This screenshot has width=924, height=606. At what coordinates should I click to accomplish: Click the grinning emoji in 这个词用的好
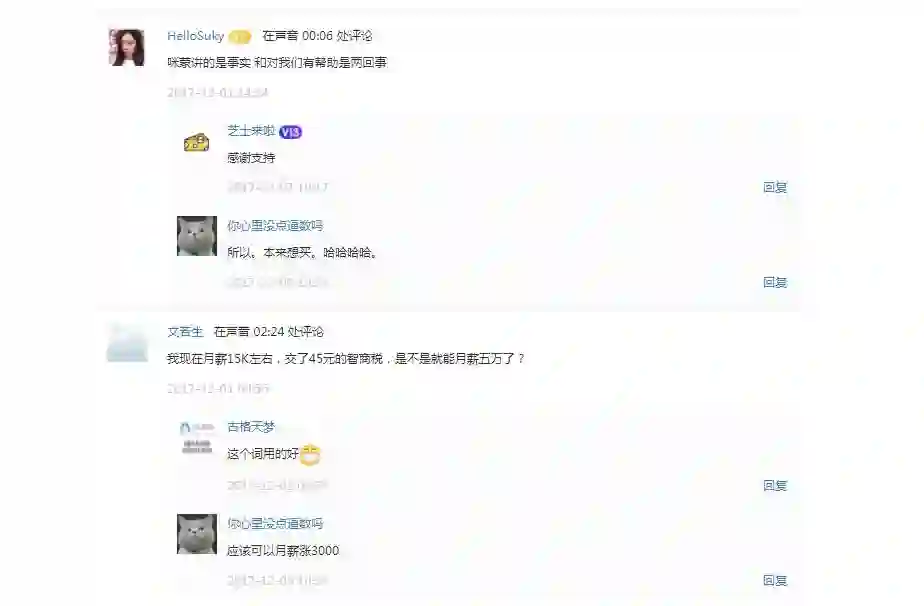click(310, 454)
